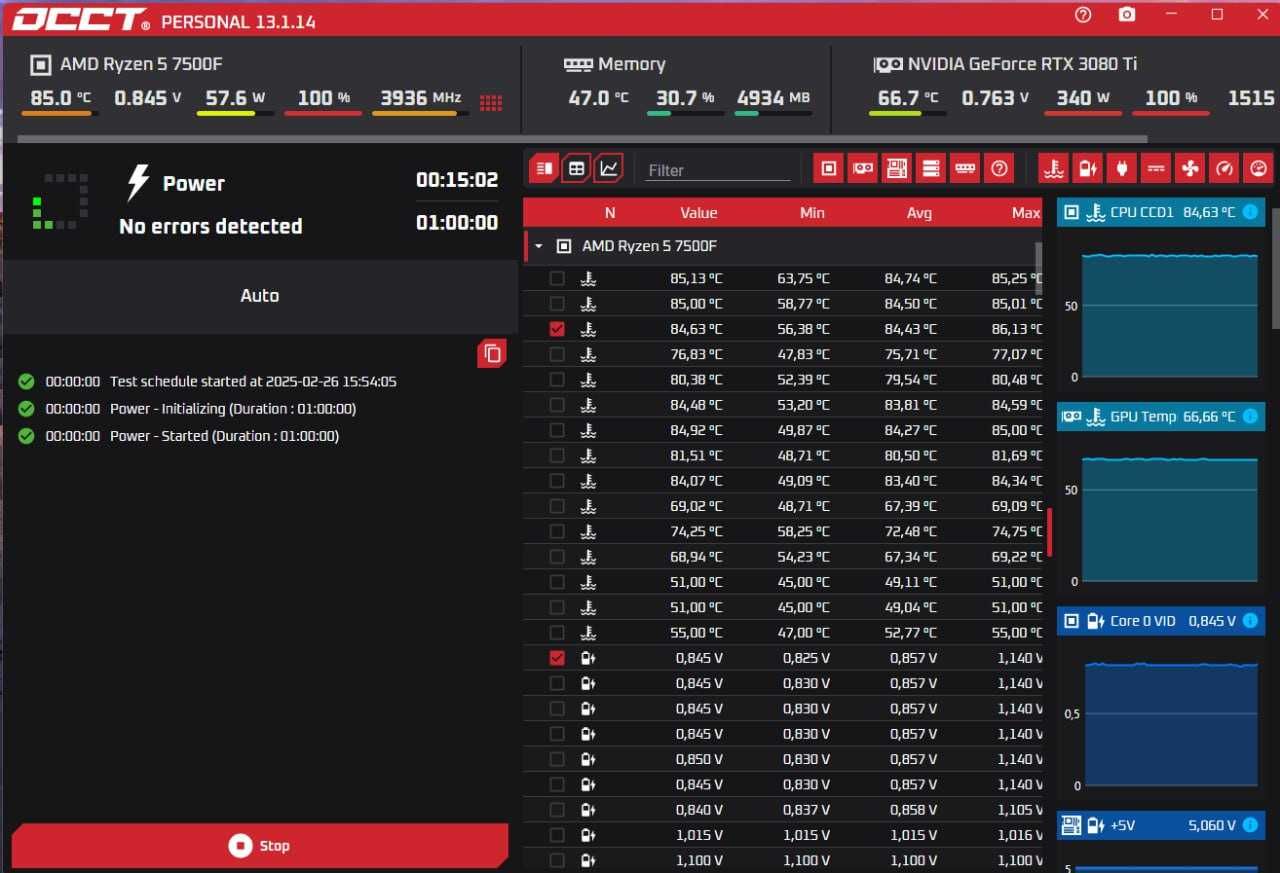The image size is (1280, 873).
Task: Show only current sensors
Action: (1155, 168)
